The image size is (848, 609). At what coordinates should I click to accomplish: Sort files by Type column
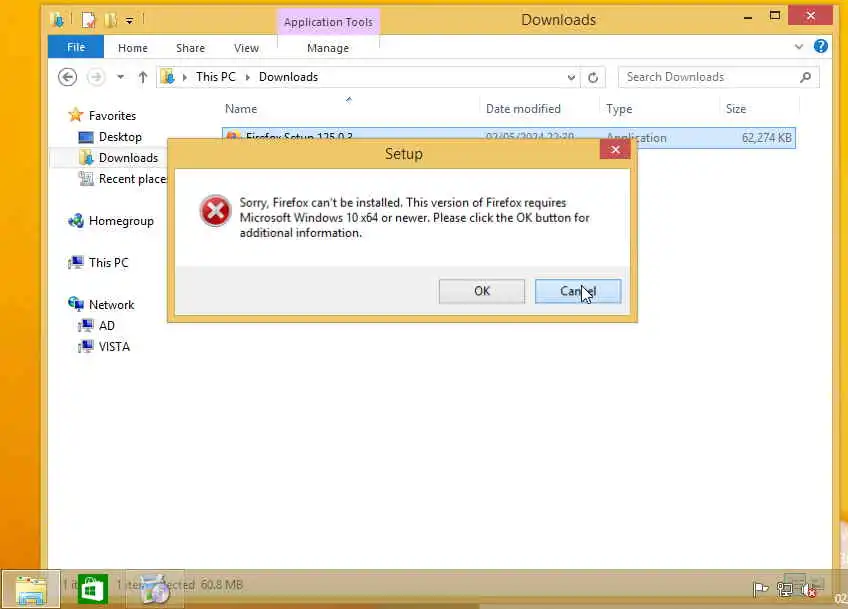(619, 109)
